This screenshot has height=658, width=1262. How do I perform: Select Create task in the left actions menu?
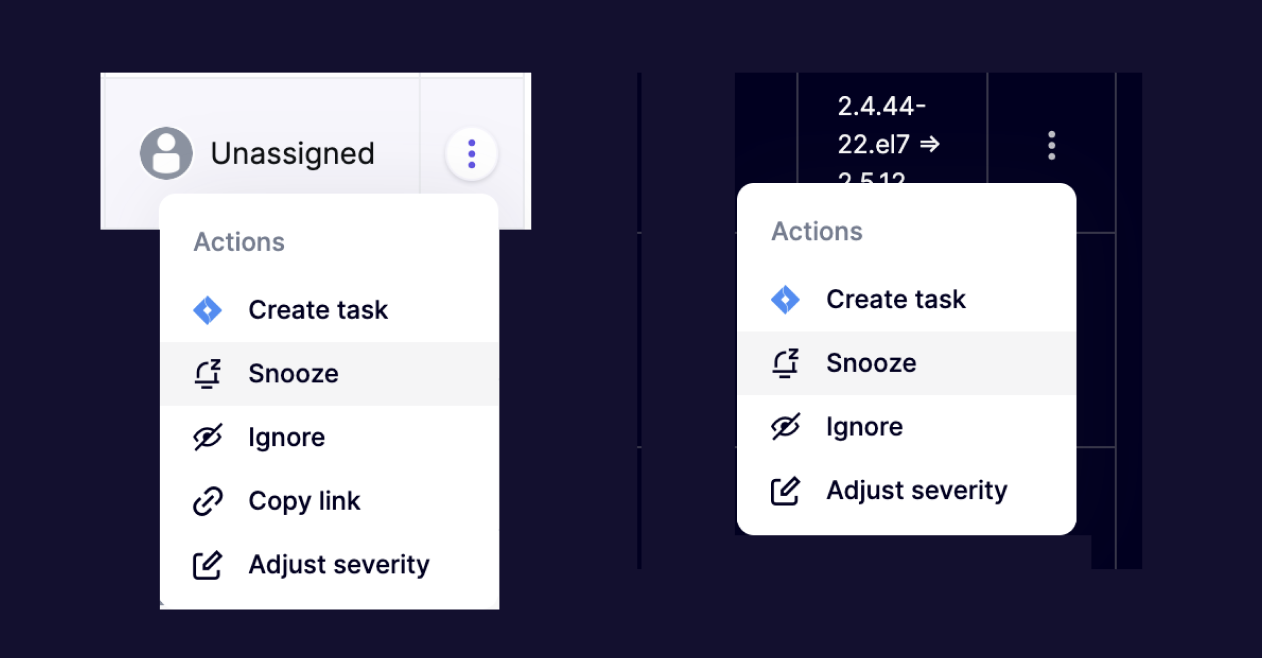[x=329, y=310]
